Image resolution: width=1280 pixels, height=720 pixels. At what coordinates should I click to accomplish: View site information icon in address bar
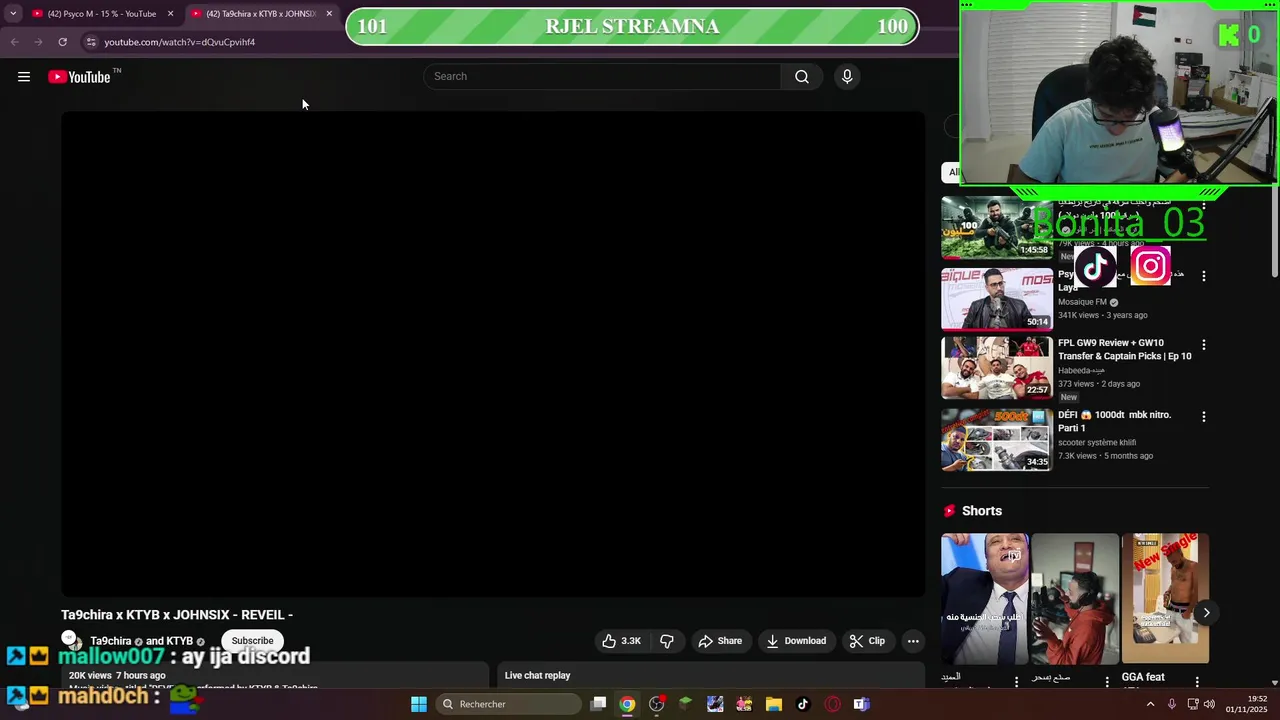(91, 42)
